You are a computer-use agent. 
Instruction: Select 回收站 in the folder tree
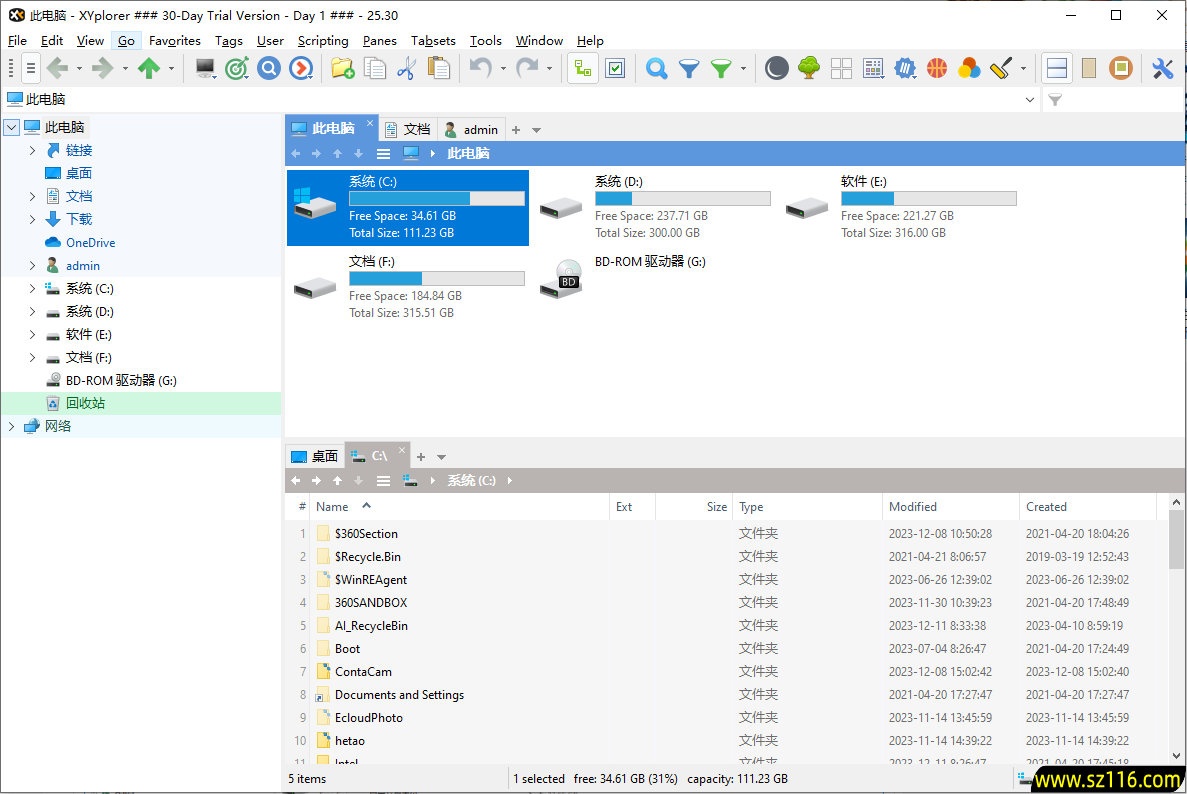(85, 404)
